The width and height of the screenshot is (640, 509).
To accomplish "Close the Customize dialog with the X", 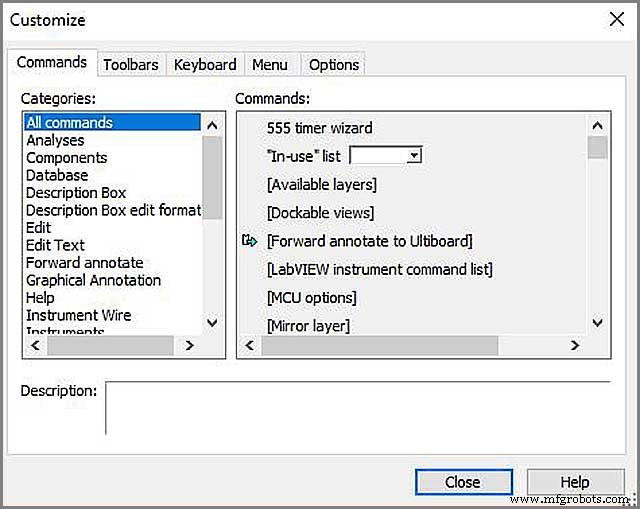I will point(616,19).
